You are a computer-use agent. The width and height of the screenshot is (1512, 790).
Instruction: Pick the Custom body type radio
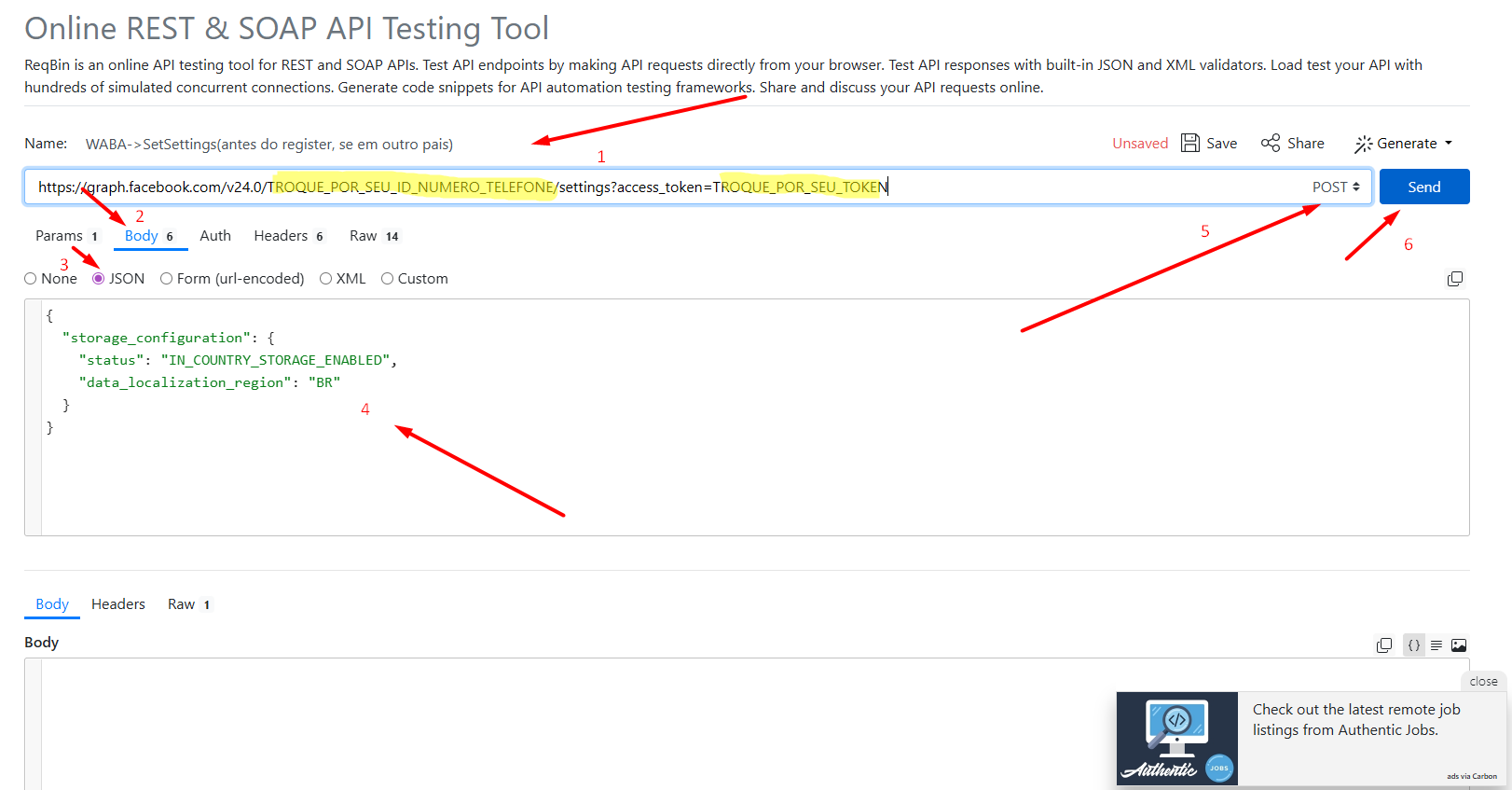(387, 279)
